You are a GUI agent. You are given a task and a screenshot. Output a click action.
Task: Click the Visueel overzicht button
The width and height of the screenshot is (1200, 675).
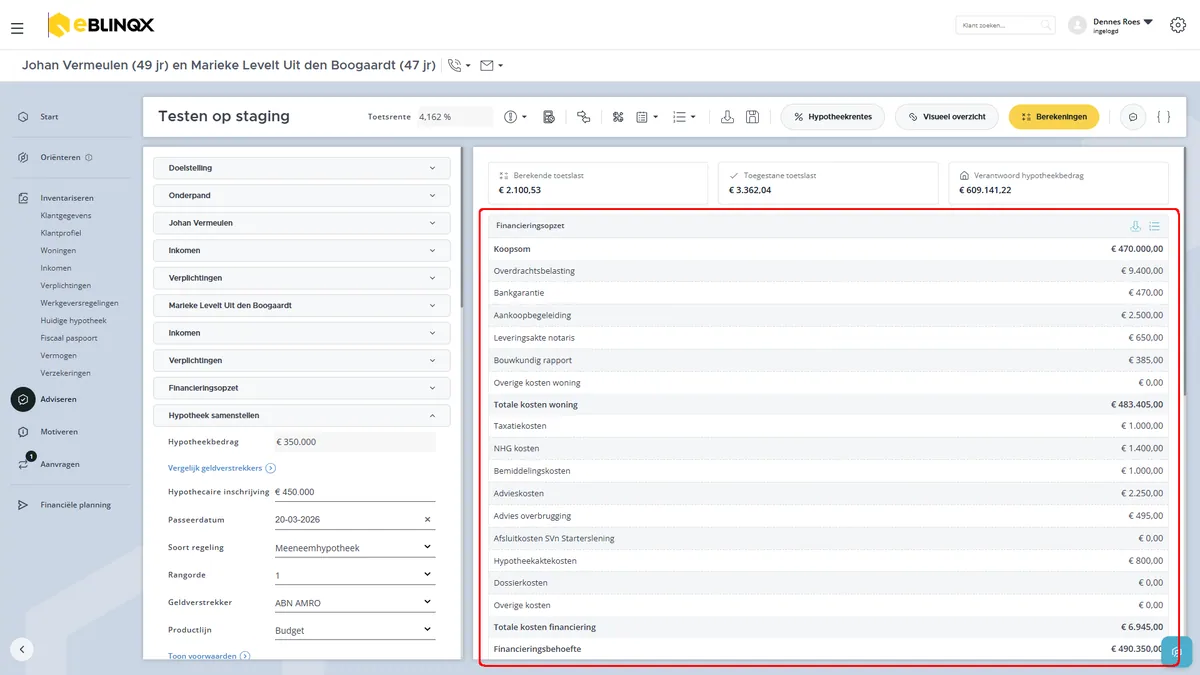(947, 117)
